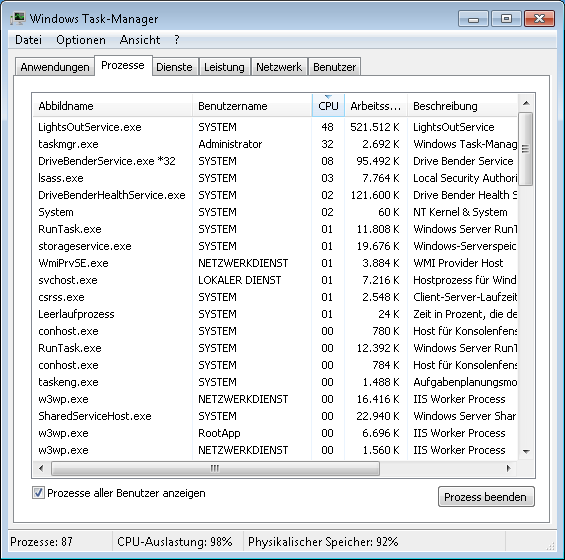Open the Leistung tab
This screenshot has width=565, height=560.
(x=224, y=67)
